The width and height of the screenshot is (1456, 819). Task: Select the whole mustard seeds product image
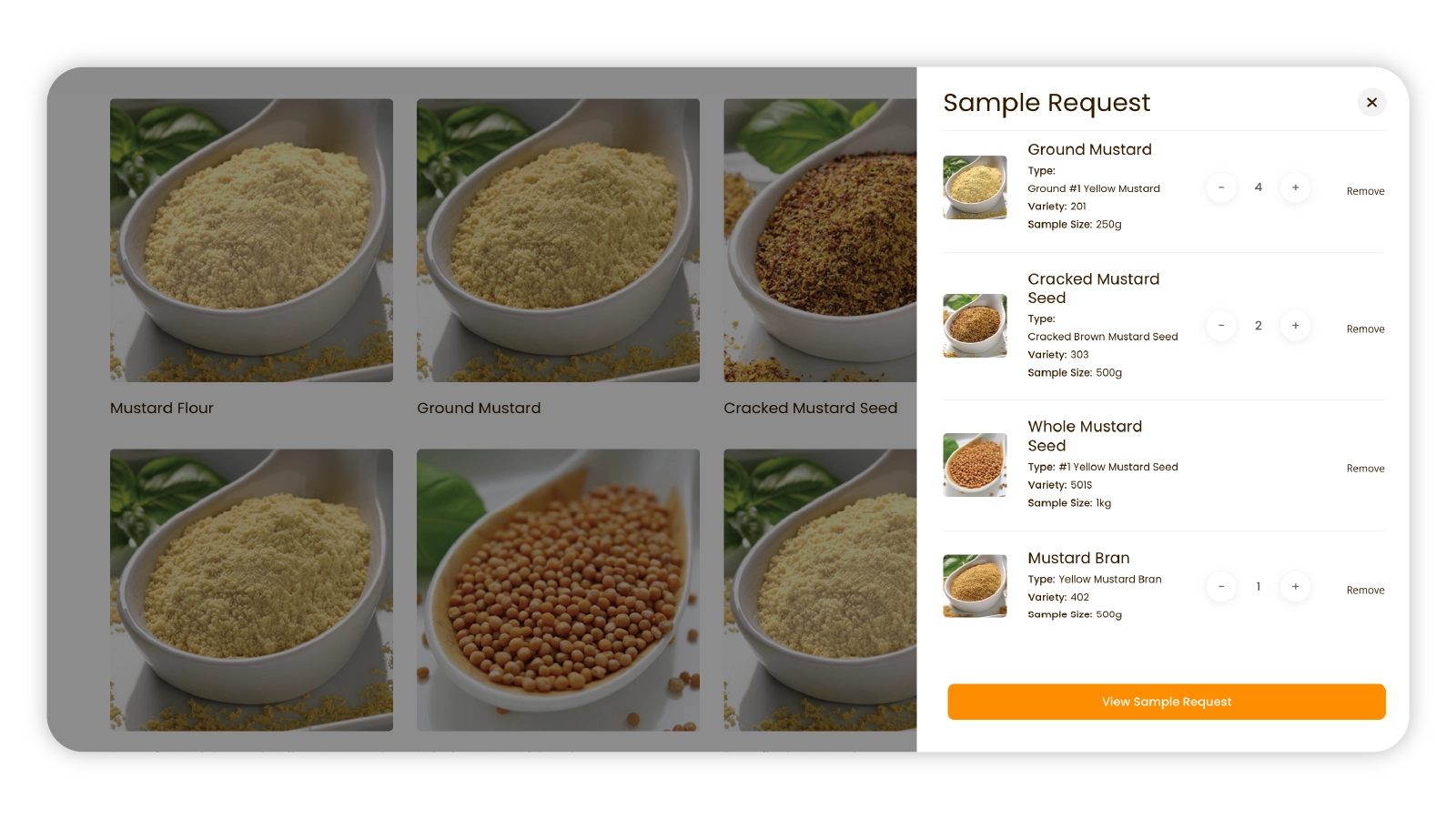[x=558, y=590]
